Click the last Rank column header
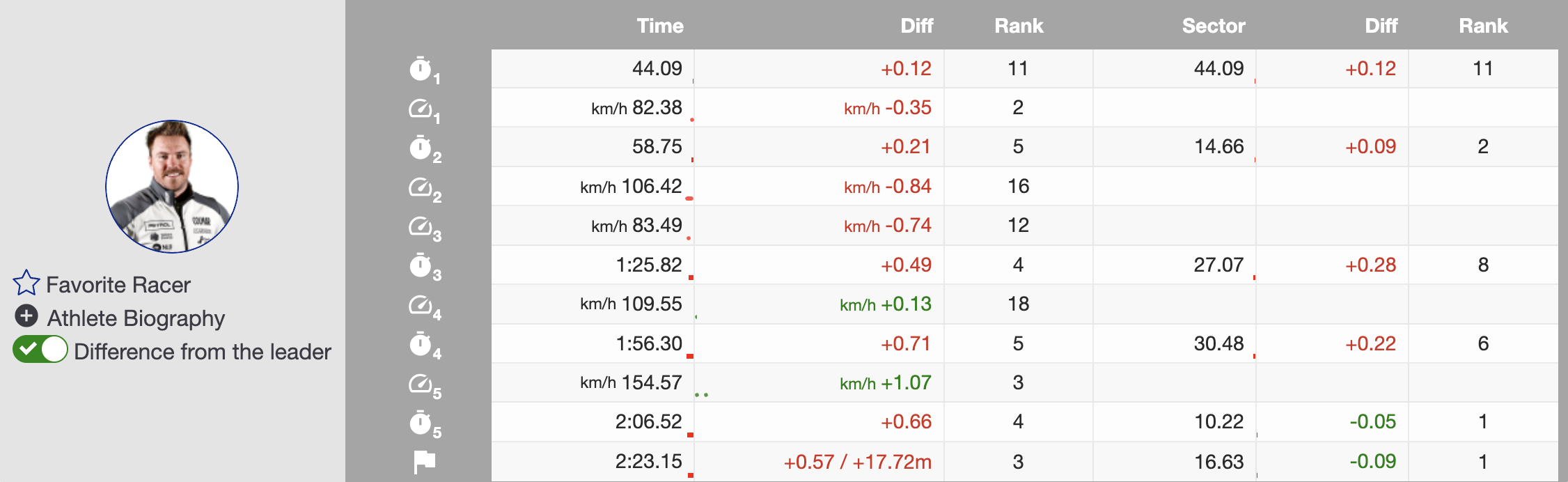1568x482 pixels. (x=1483, y=26)
